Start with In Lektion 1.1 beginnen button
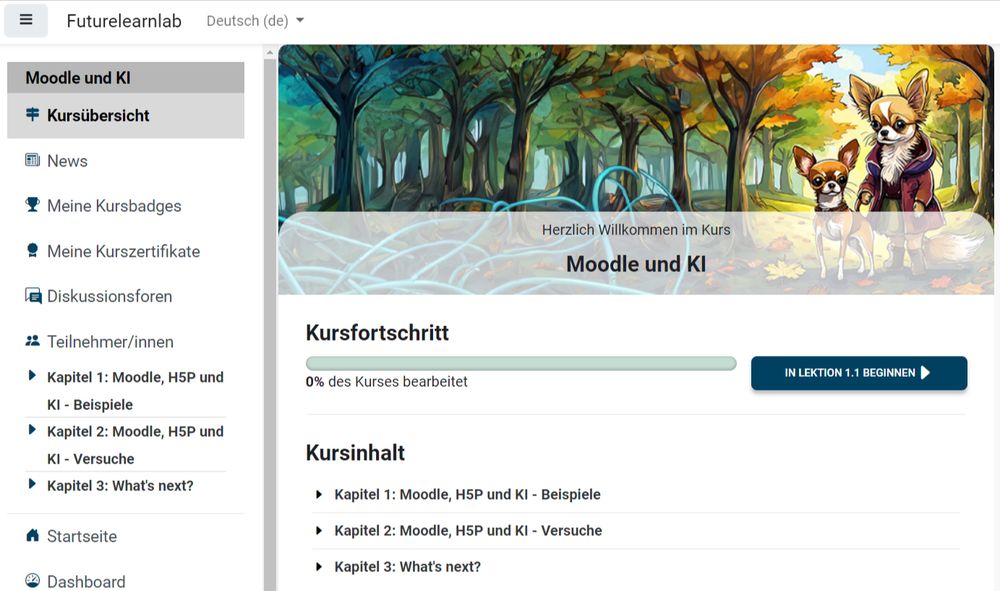Image resolution: width=1000 pixels, height=591 pixels. click(858, 373)
